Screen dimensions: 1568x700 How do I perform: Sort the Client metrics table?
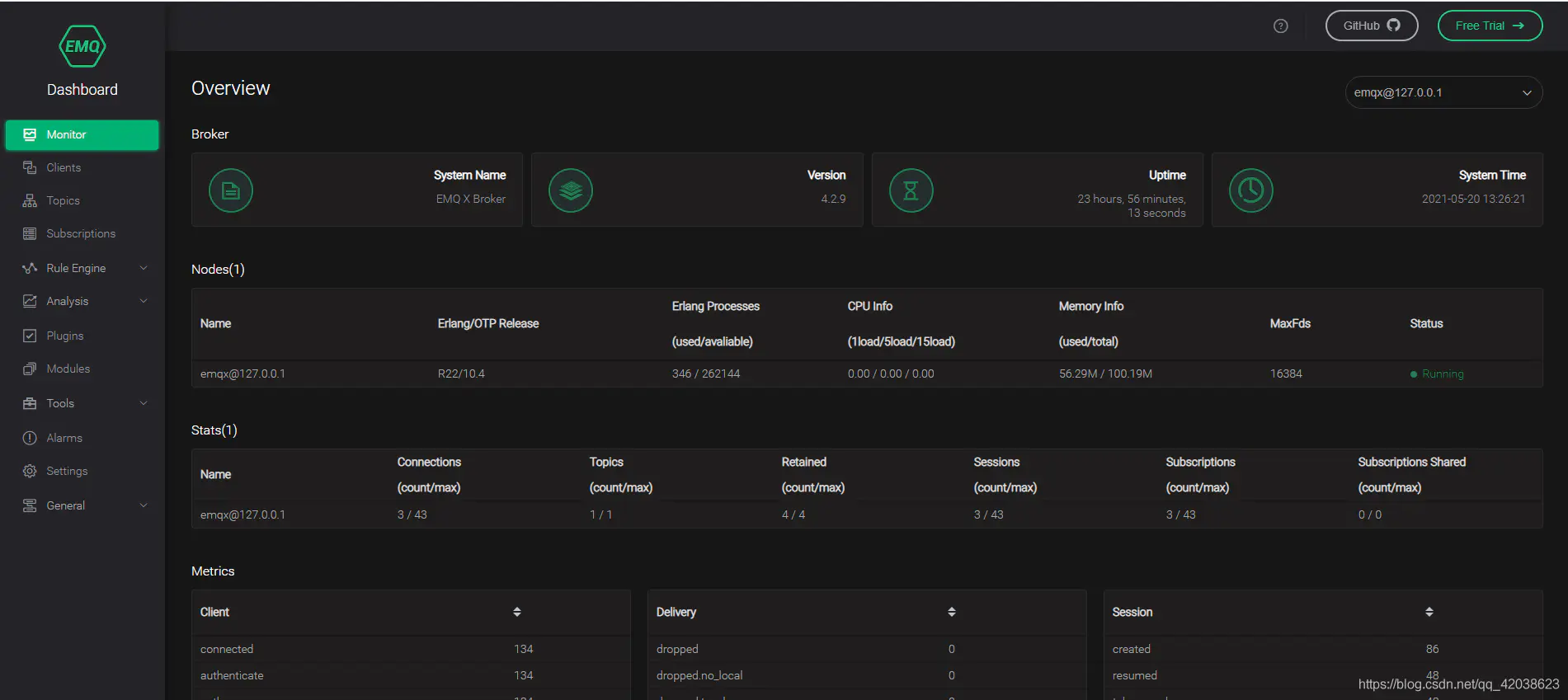[x=517, y=612]
